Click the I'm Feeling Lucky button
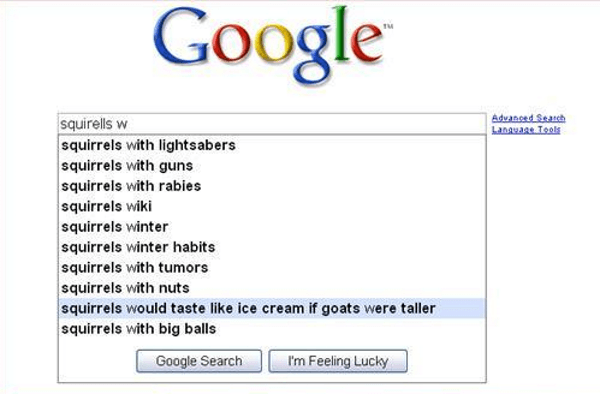 (x=338, y=361)
